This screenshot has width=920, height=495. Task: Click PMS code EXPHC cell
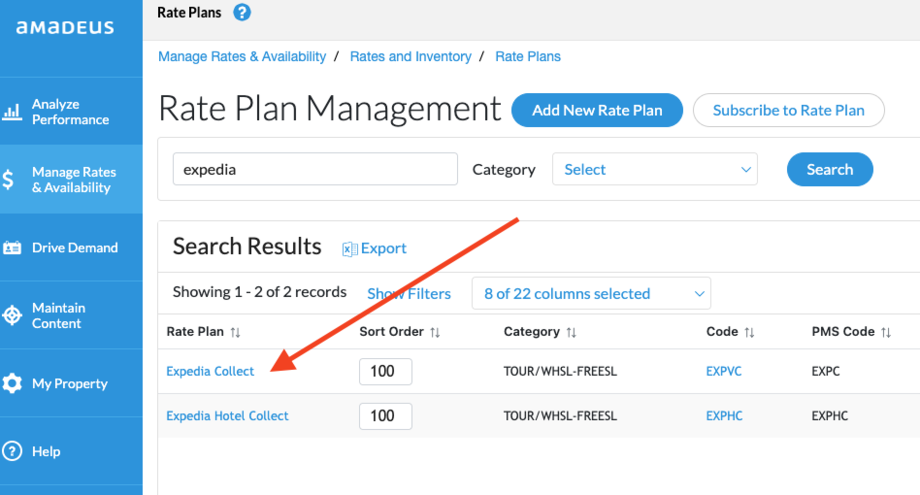[830, 416]
